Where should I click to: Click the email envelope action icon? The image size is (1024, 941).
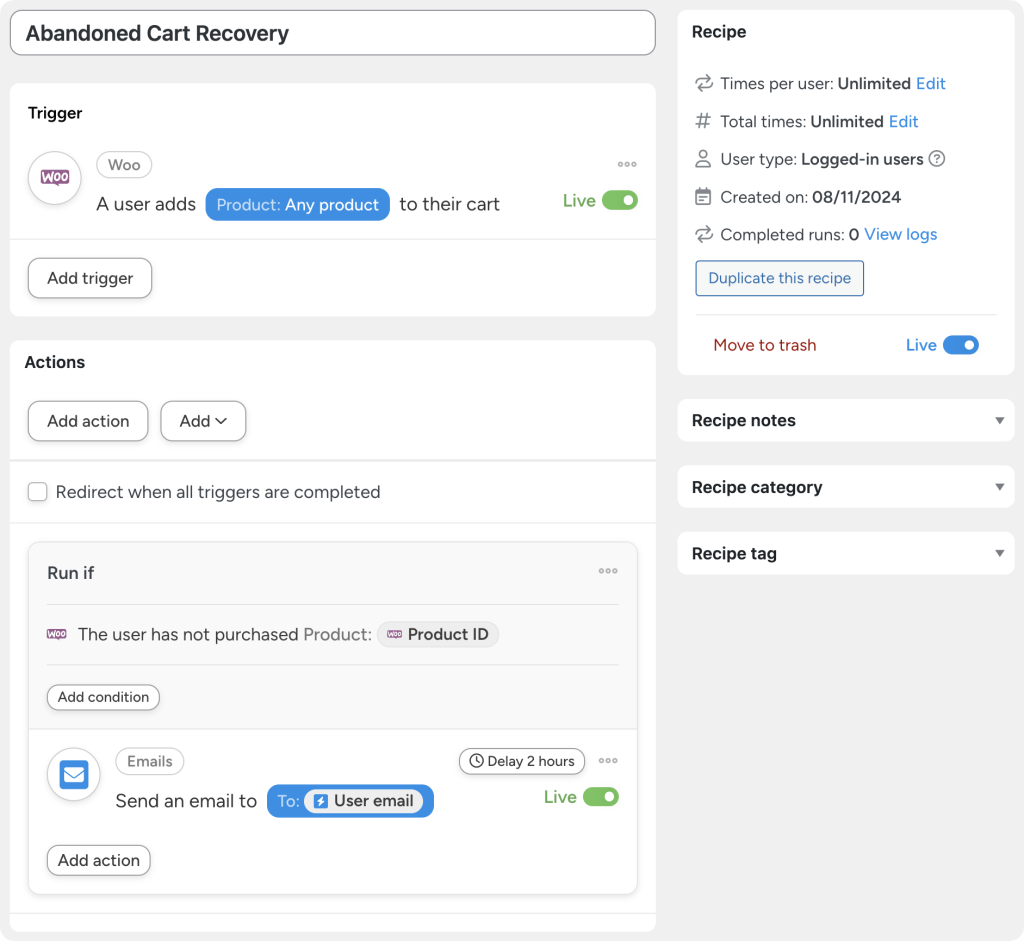tap(73, 774)
